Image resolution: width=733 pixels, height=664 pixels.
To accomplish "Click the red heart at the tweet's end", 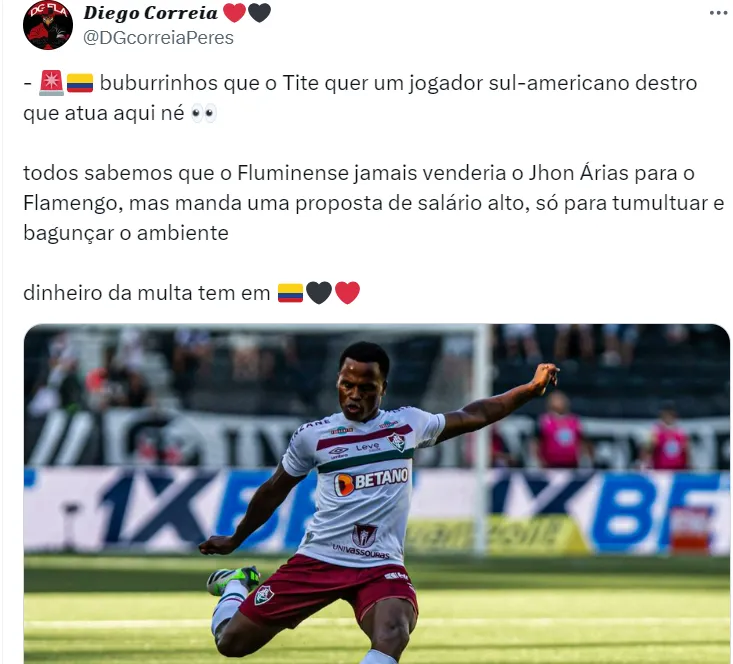I will [348, 293].
